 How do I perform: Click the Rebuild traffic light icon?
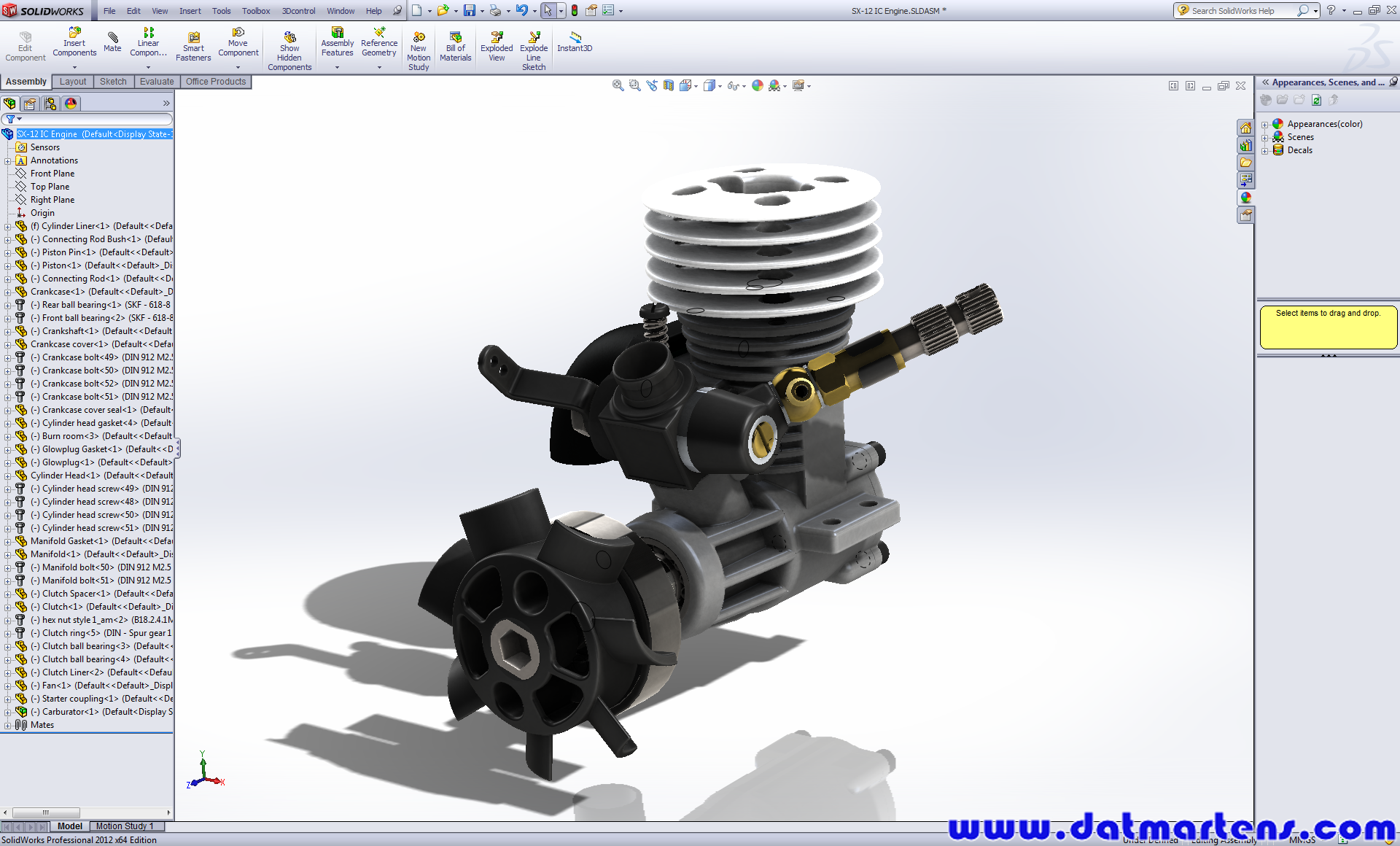(575, 10)
